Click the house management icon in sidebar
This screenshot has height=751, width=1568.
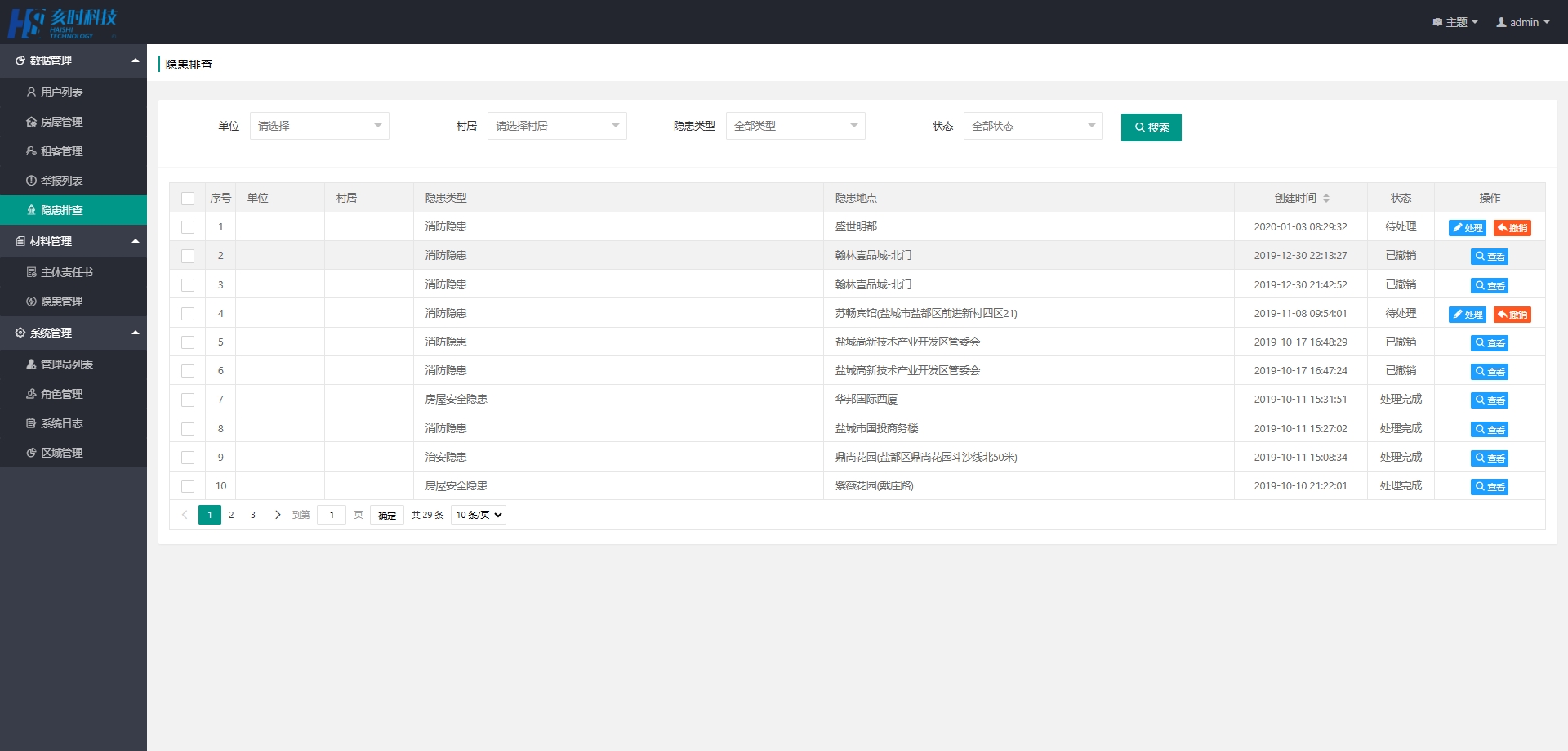(31, 122)
